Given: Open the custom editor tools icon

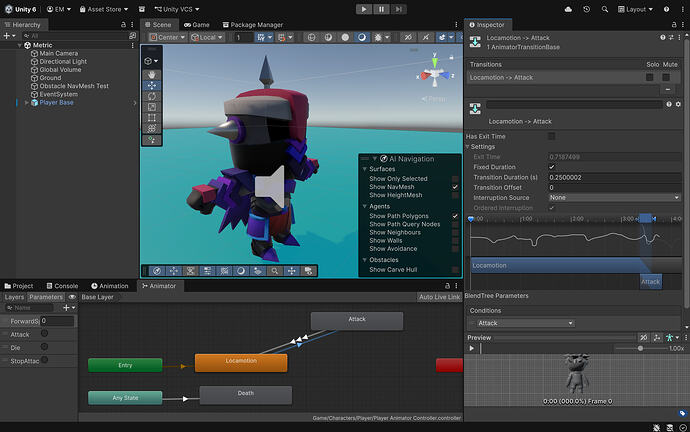Looking at the screenshot, I should [x=152, y=140].
